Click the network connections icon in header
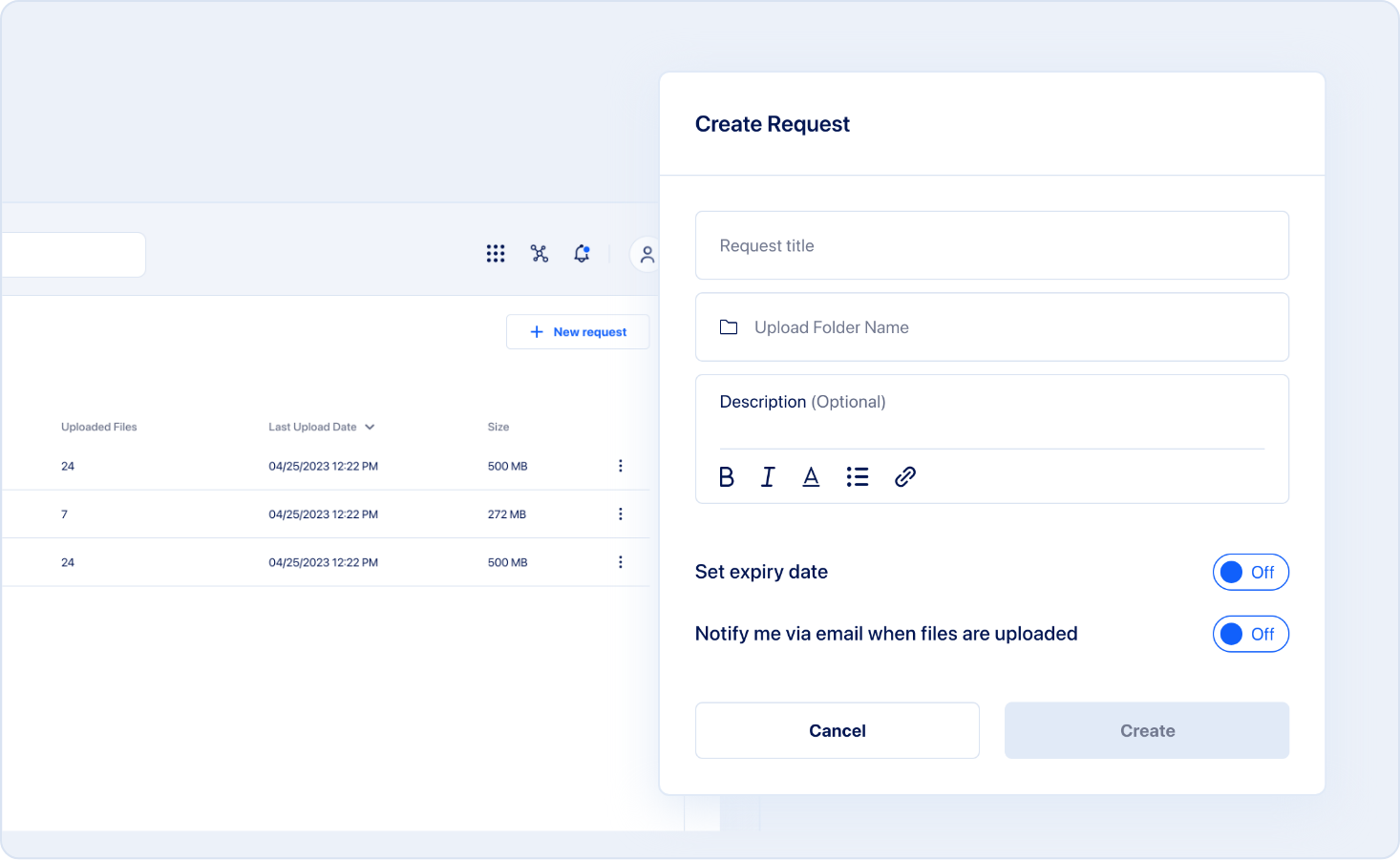 click(x=540, y=254)
